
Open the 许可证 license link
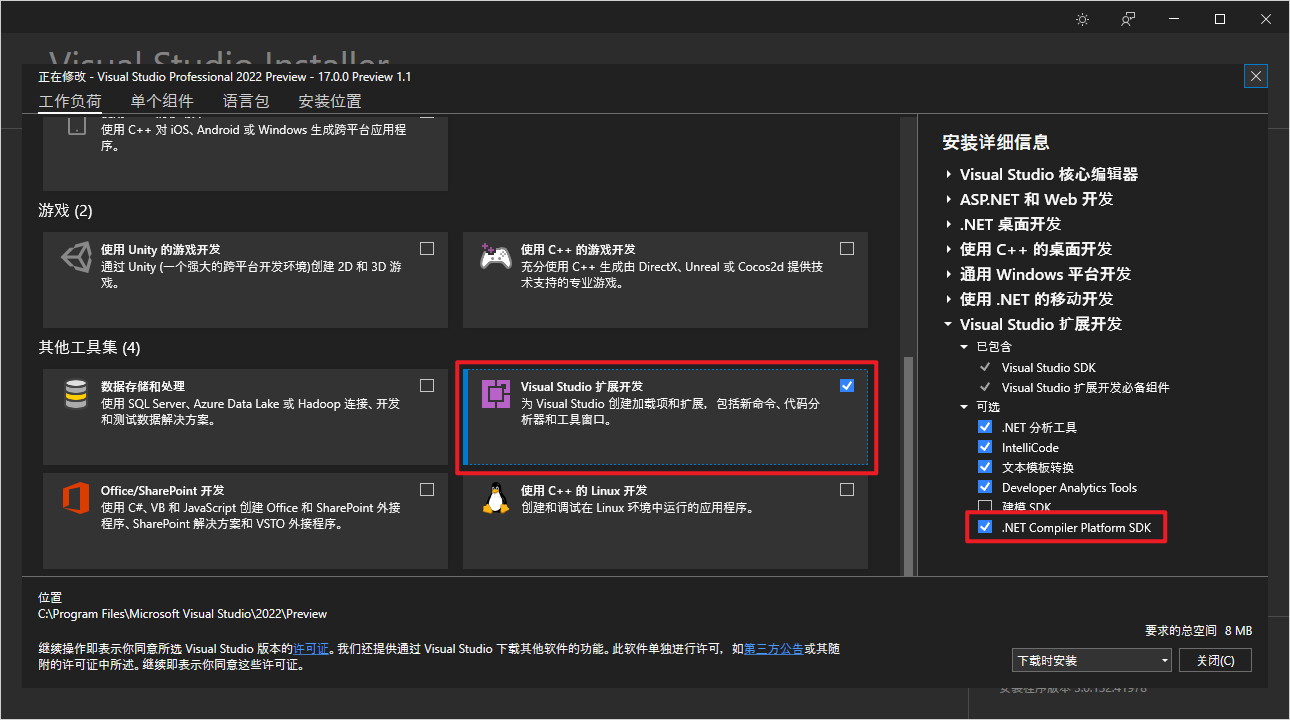pos(311,649)
